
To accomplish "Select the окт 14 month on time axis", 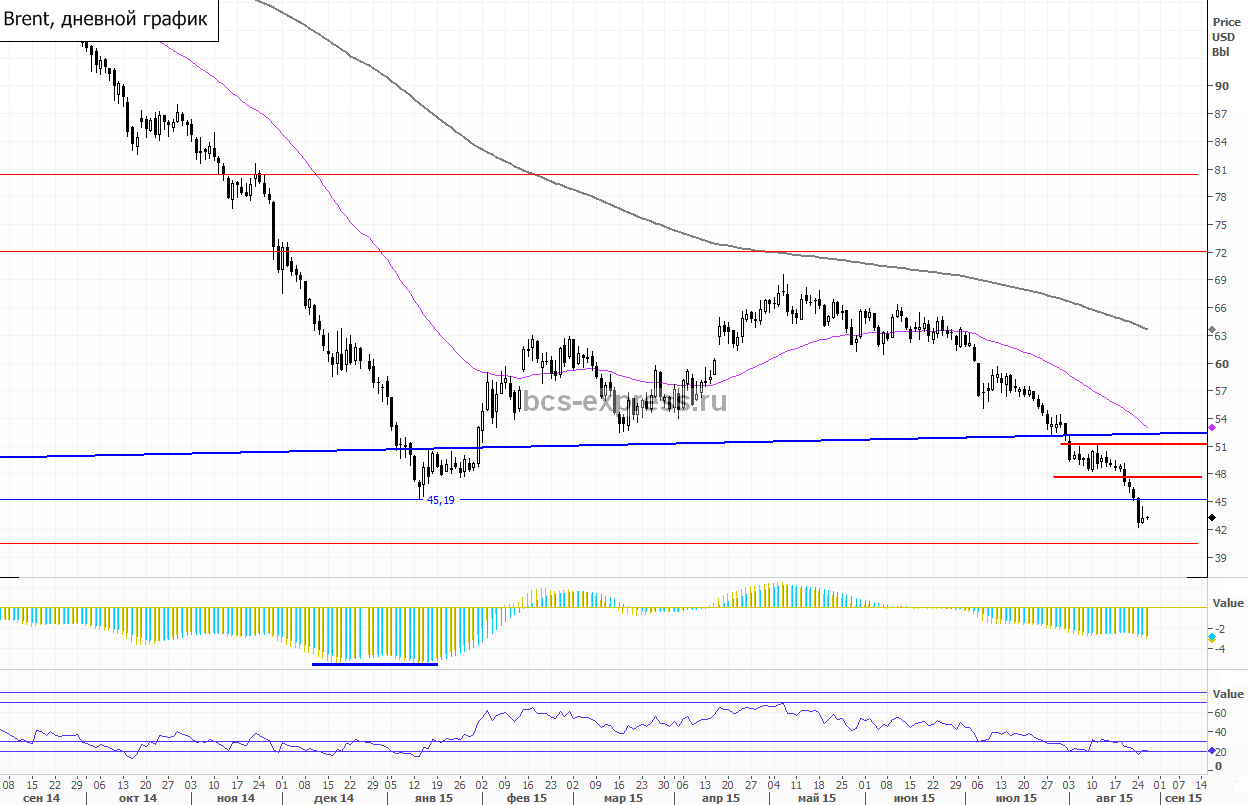I will click(x=137, y=798).
